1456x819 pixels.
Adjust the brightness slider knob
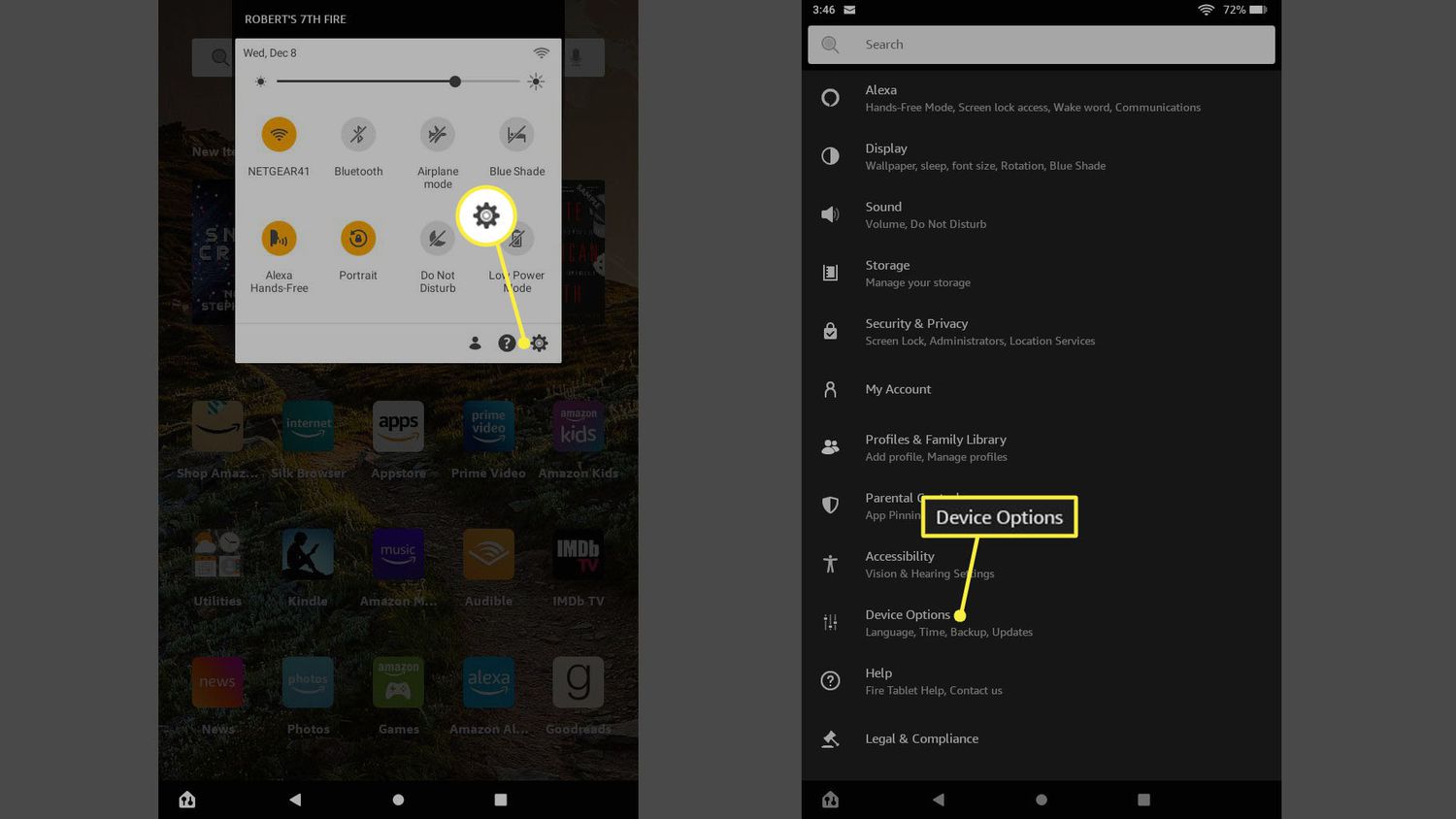point(455,82)
